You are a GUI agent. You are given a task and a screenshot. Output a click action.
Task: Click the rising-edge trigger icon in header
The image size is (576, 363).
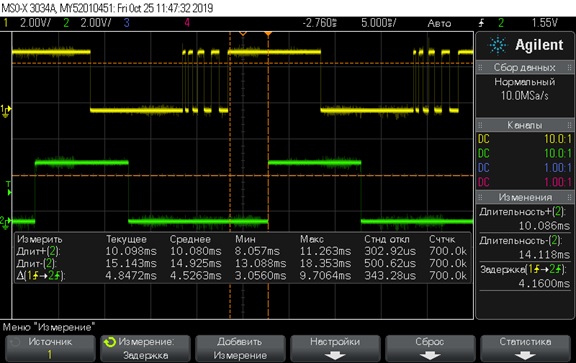pos(481,23)
